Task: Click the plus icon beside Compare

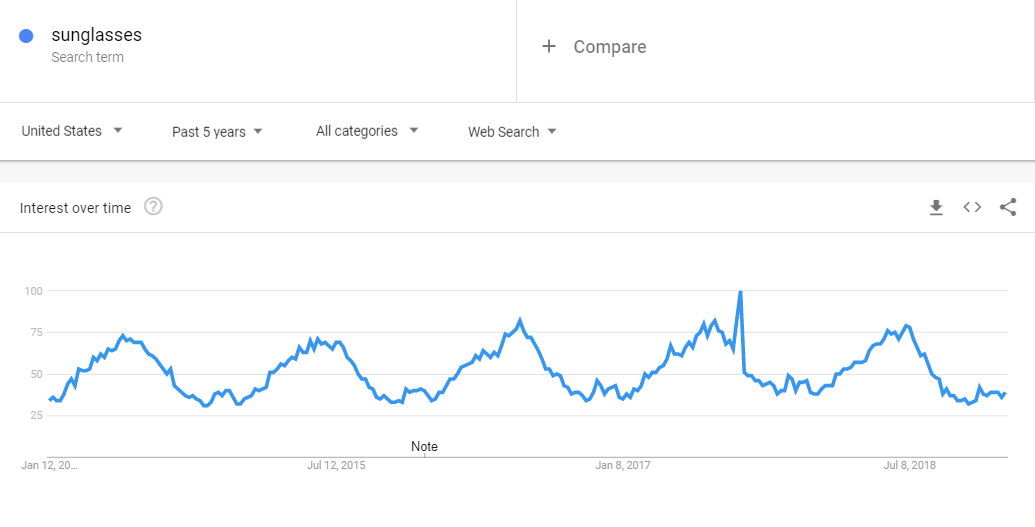Action: point(549,46)
